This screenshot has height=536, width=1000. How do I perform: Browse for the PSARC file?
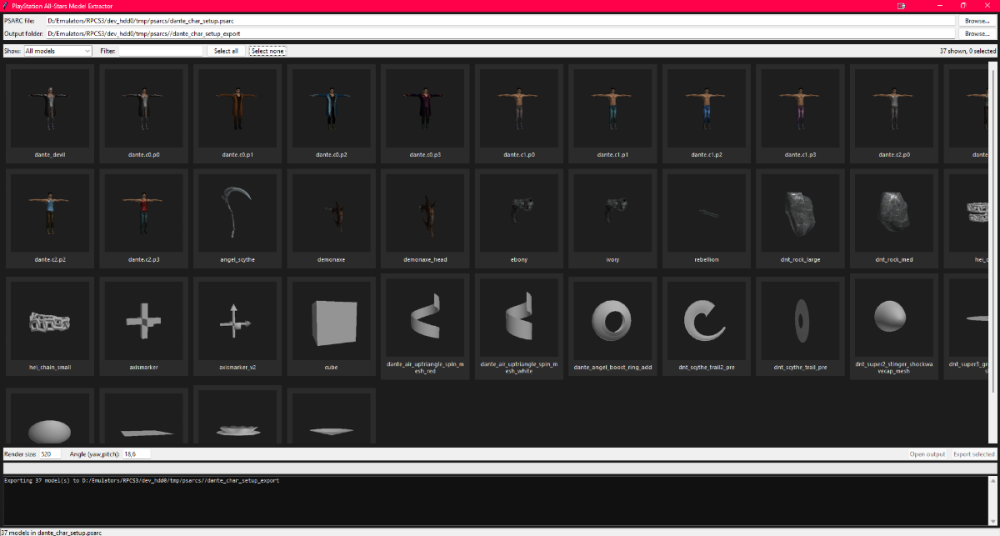point(976,21)
